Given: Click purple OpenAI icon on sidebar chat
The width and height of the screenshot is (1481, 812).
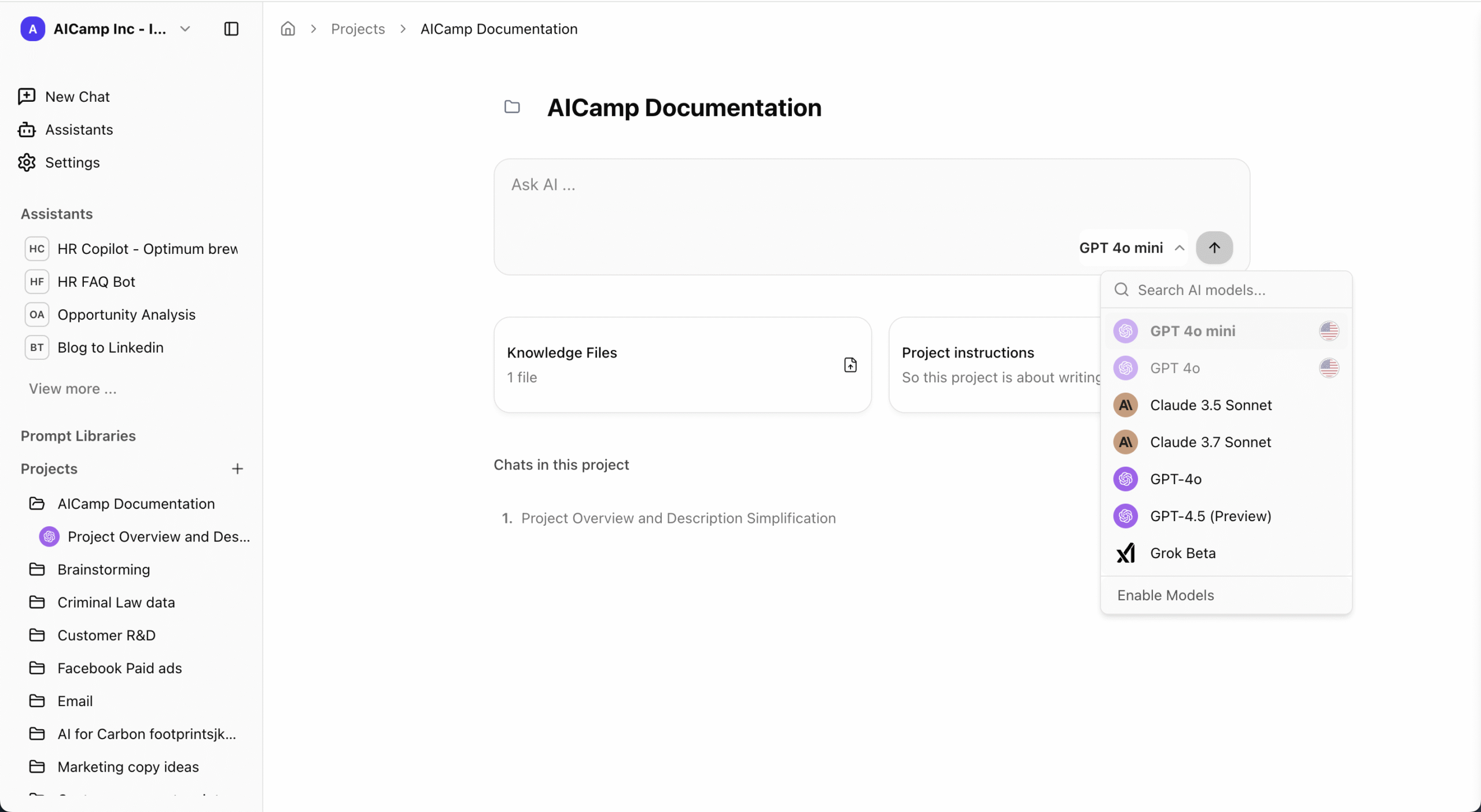Looking at the screenshot, I should tap(49, 537).
